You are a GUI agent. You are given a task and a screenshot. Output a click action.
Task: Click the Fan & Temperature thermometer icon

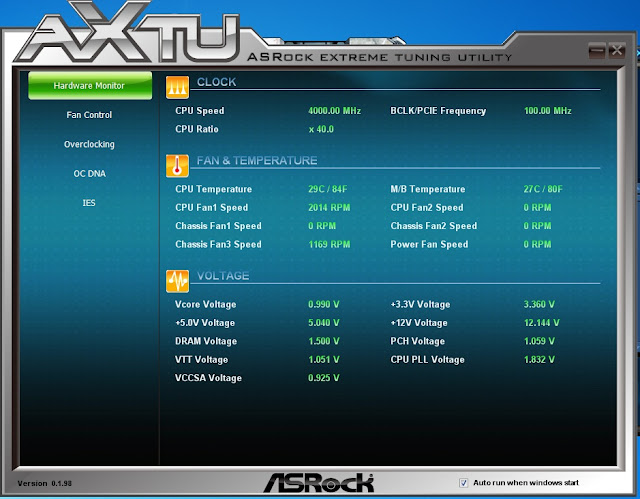[x=178, y=166]
